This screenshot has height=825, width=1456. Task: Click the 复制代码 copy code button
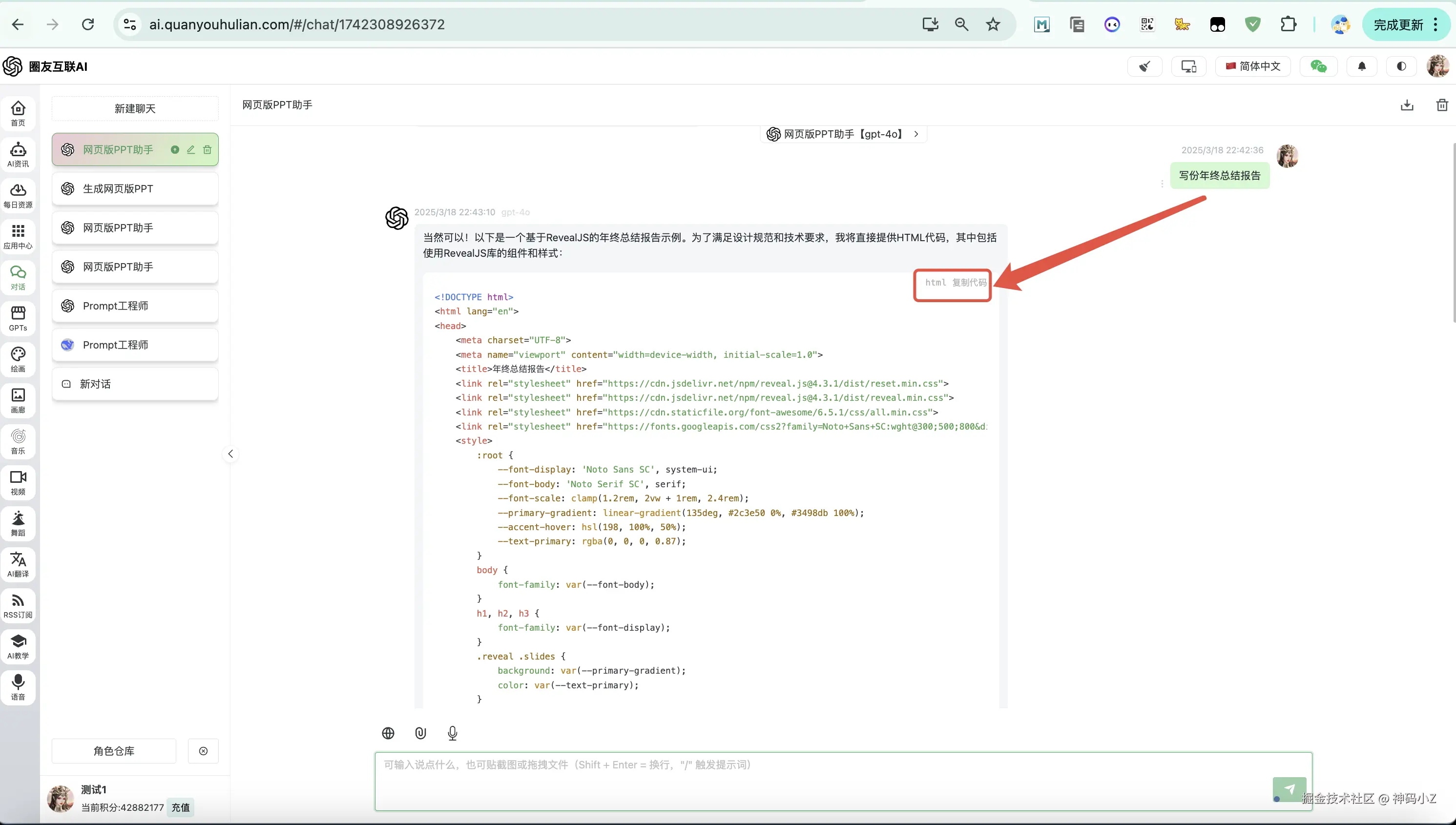(969, 283)
